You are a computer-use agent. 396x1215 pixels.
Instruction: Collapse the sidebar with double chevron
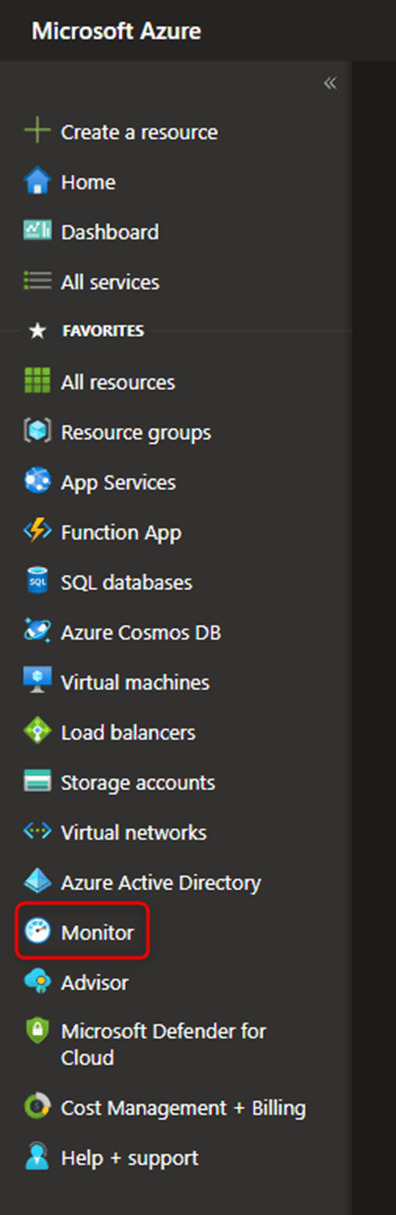pos(330,83)
